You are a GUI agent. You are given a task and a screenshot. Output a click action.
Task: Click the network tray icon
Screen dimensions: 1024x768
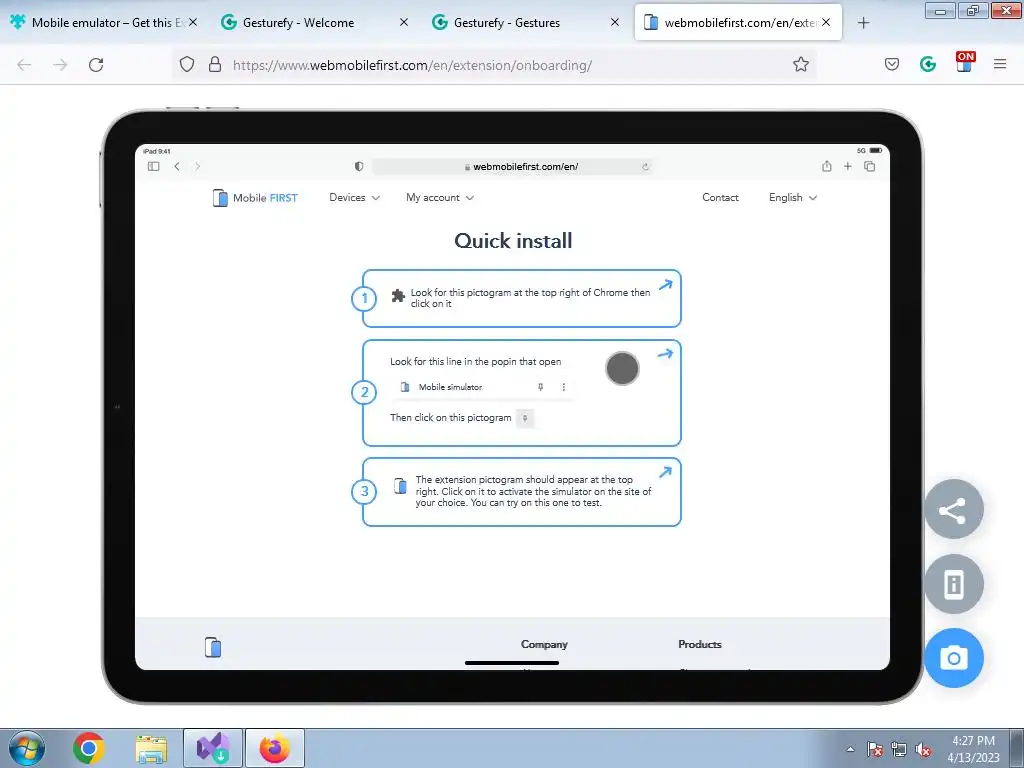pyautogui.click(x=899, y=749)
